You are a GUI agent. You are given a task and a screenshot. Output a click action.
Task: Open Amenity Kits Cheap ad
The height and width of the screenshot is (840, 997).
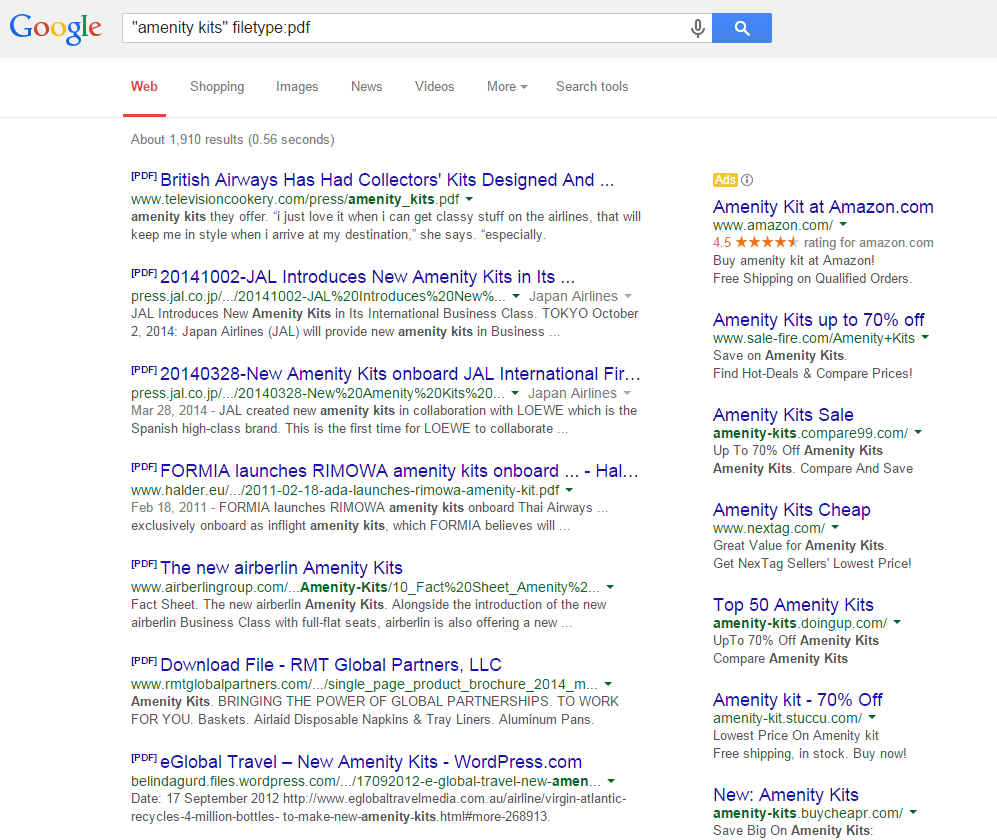(x=792, y=510)
